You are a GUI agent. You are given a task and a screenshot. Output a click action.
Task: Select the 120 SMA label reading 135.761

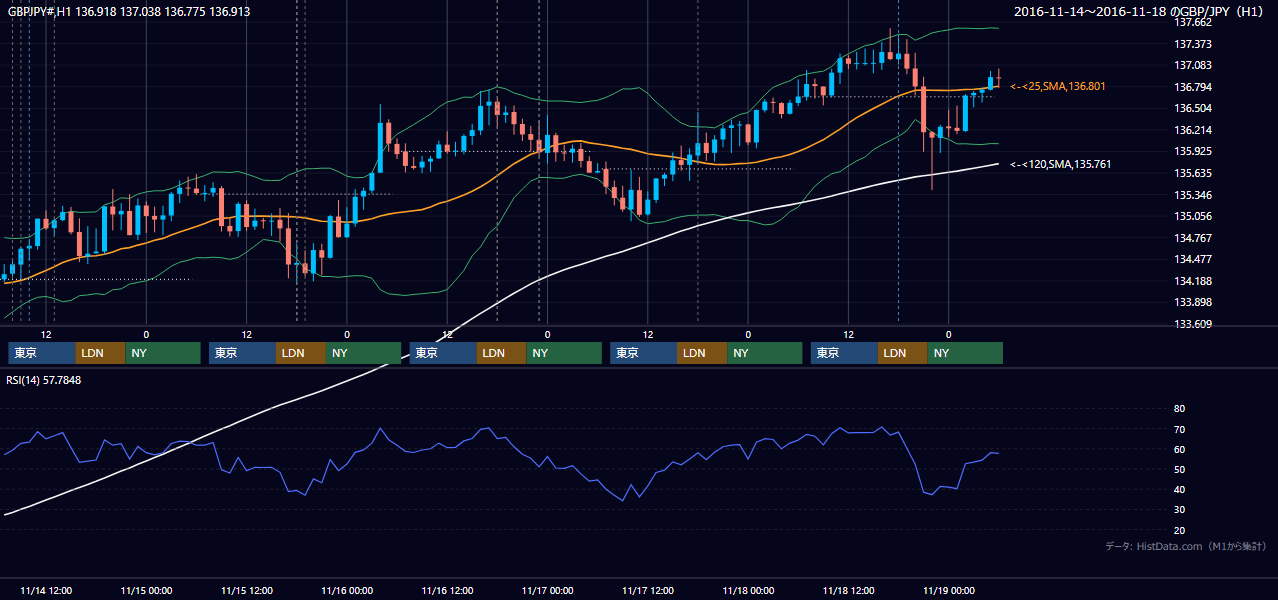1061,164
